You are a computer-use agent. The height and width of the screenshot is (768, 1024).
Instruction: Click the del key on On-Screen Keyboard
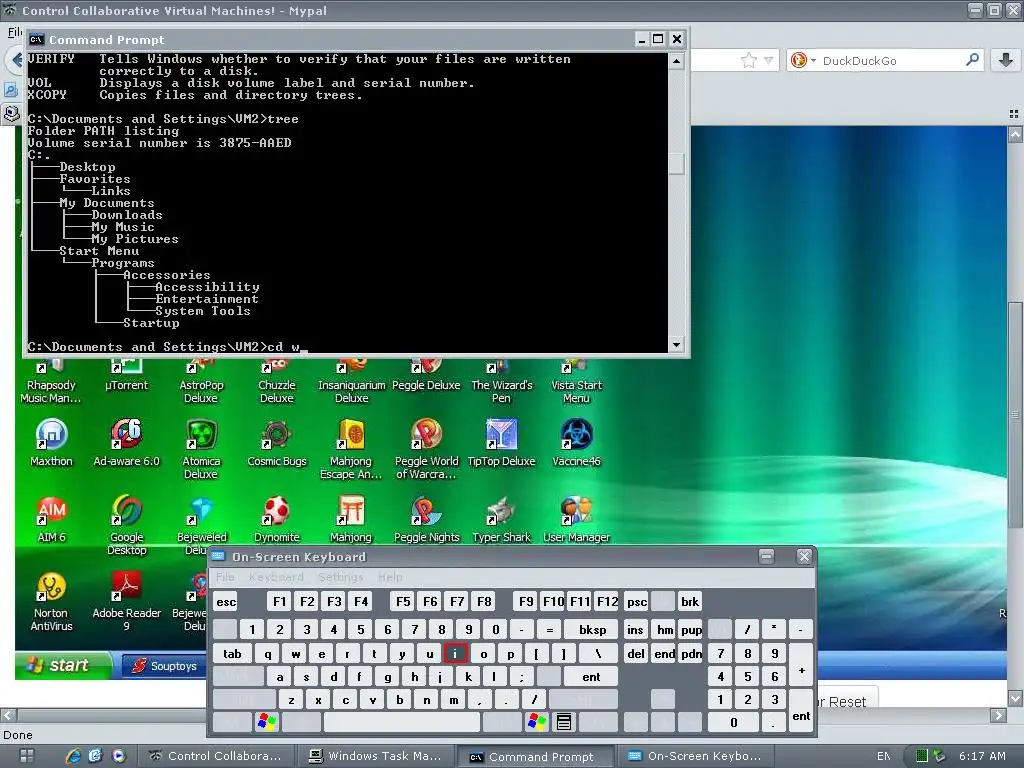click(x=636, y=654)
